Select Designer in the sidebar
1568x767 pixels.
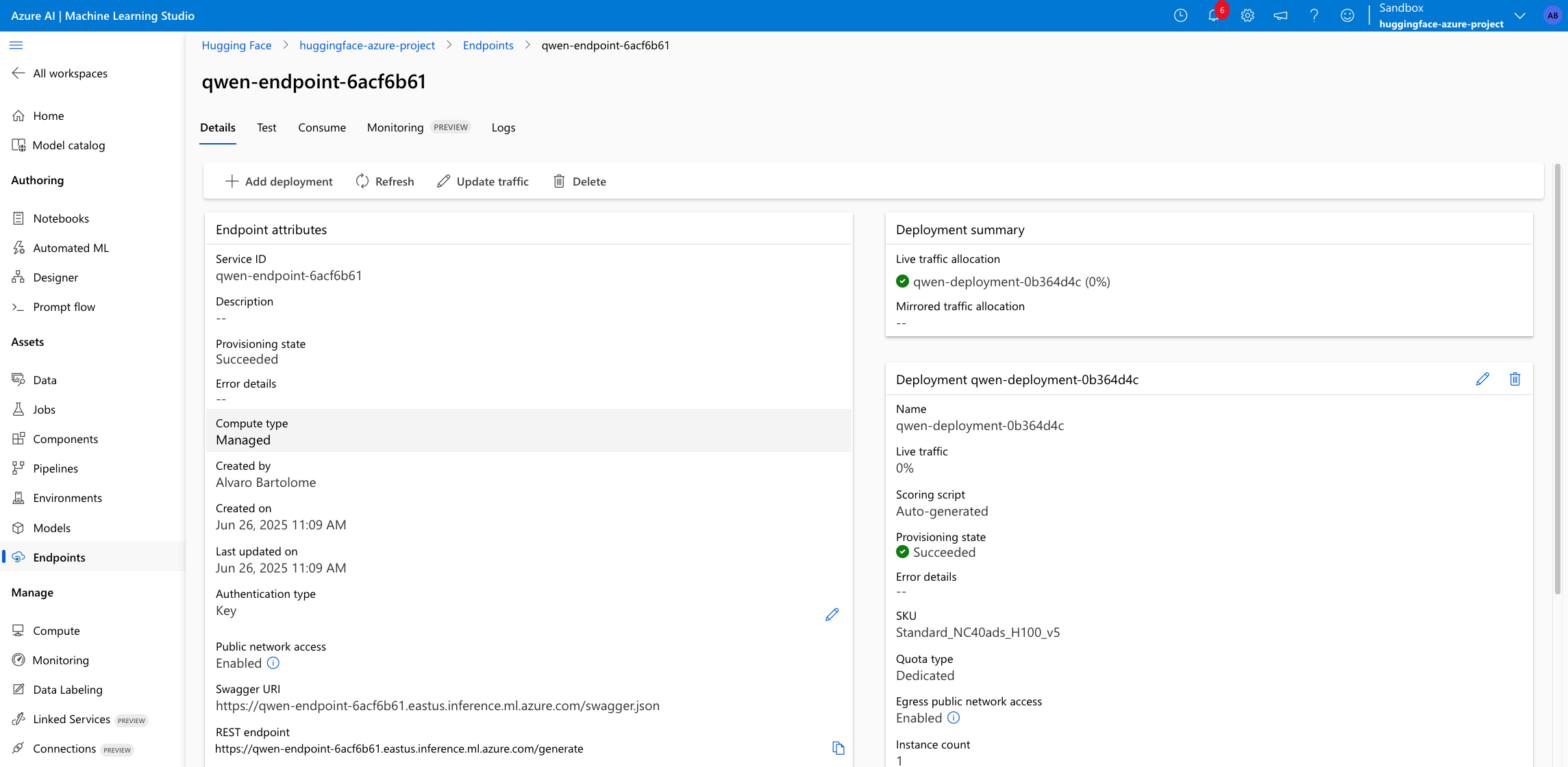(x=55, y=277)
